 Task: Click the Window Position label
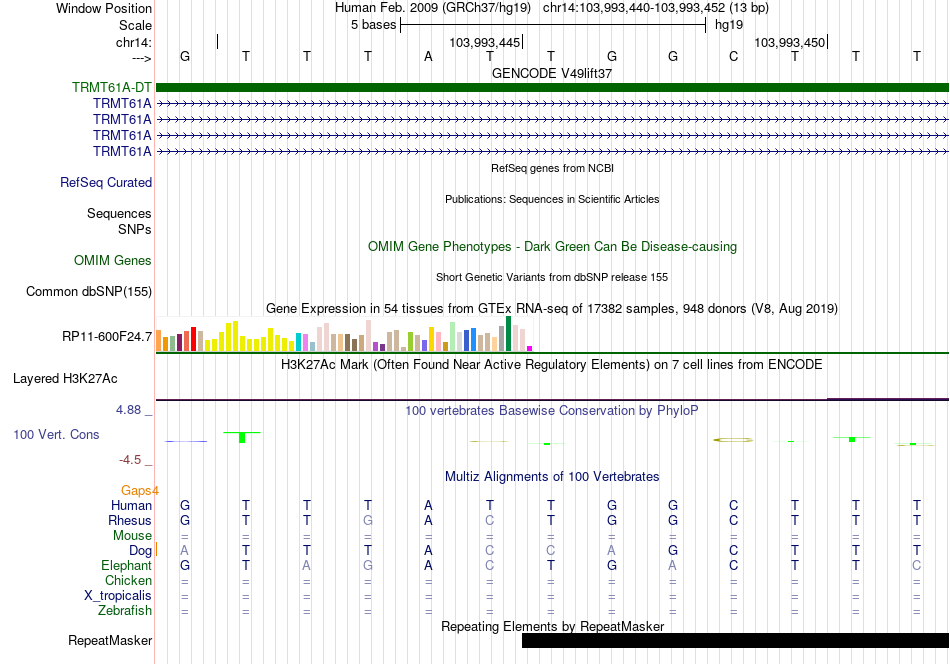point(104,8)
